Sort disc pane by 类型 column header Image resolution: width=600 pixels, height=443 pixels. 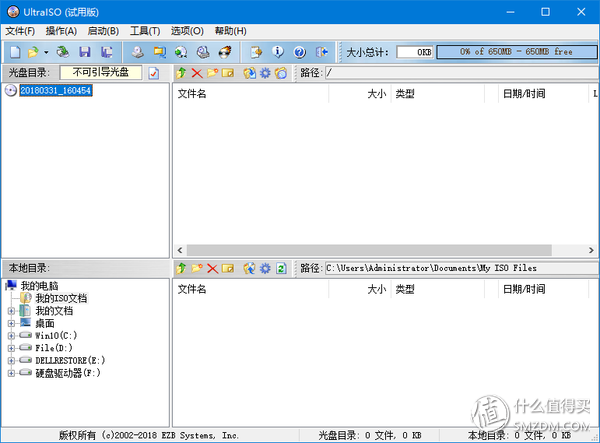coord(438,94)
